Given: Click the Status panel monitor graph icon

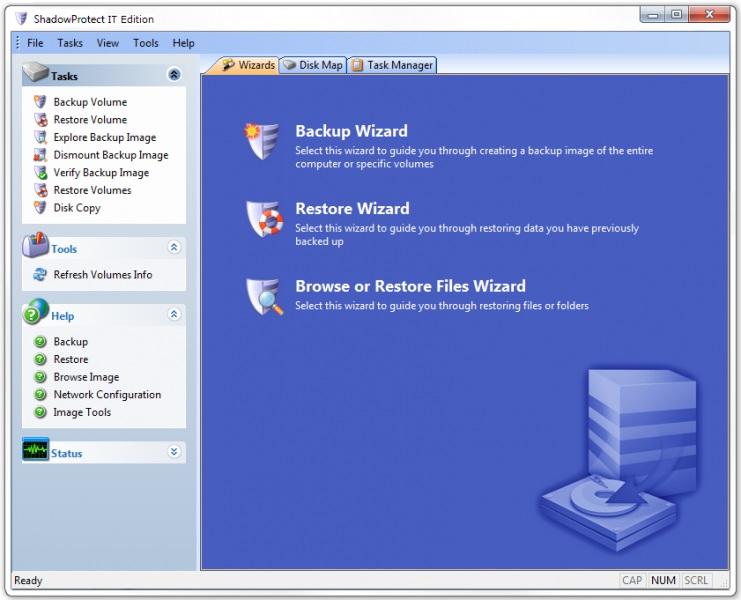Looking at the screenshot, I should pyautogui.click(x=35, y=449).
